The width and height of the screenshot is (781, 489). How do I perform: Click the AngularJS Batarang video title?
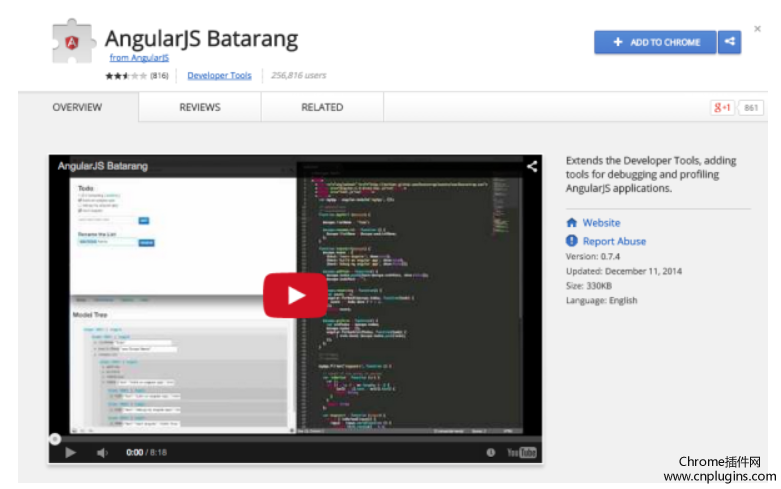pos(103,166)
